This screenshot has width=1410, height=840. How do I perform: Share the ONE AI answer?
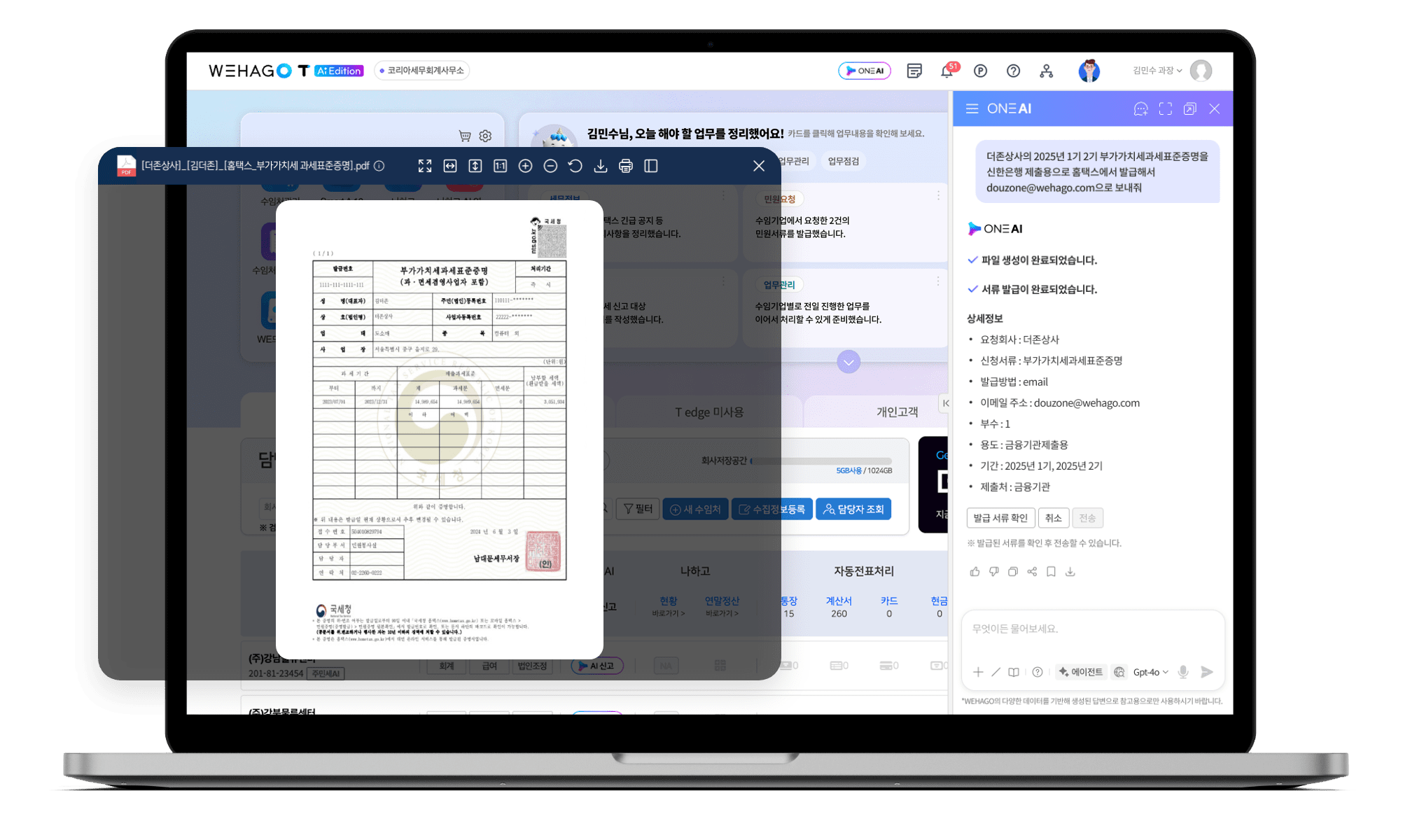tap(1032, 572)
